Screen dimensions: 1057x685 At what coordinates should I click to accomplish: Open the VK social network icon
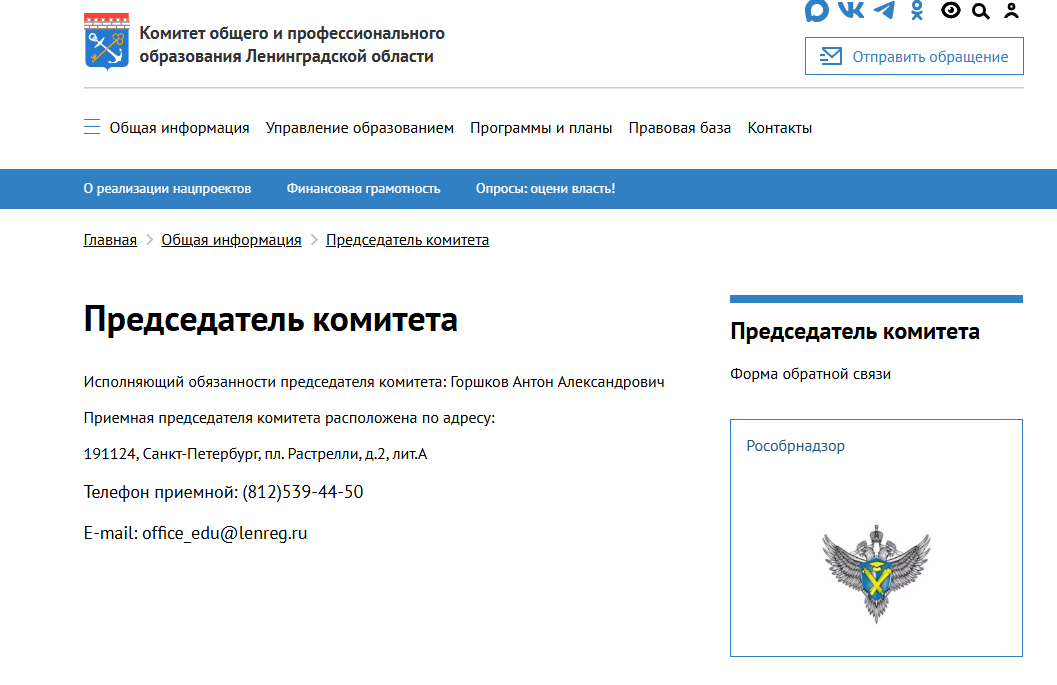pos(851,9)
